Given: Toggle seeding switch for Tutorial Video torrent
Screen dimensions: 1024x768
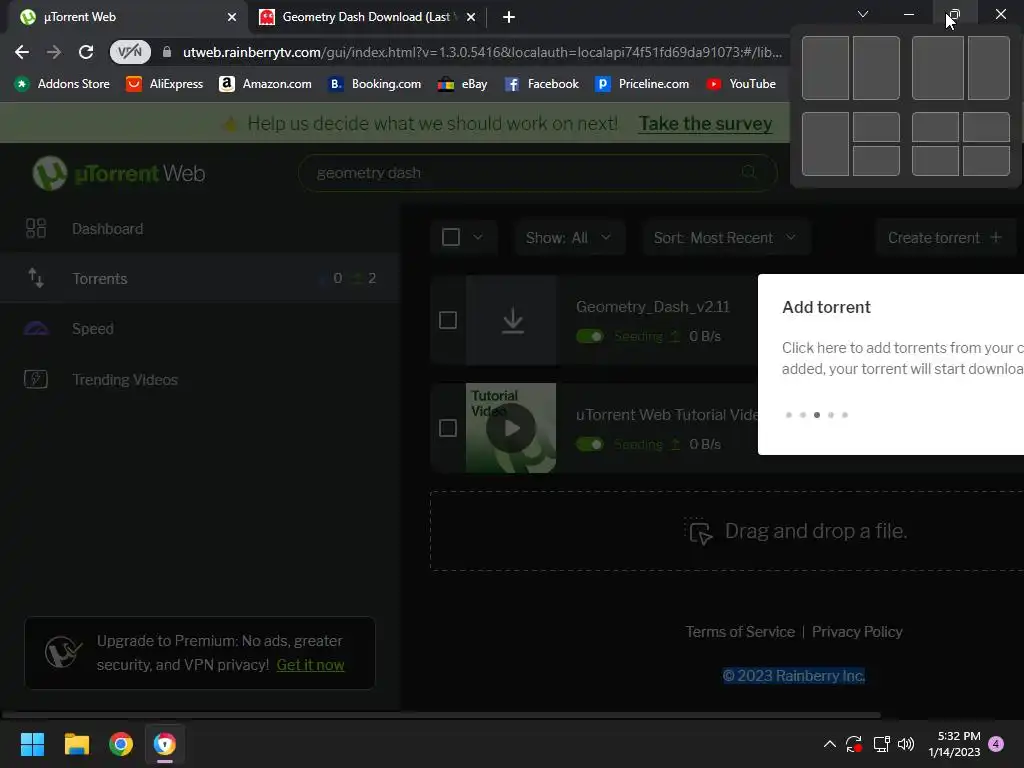Looking at the screenshot, I should click(590, 444).
